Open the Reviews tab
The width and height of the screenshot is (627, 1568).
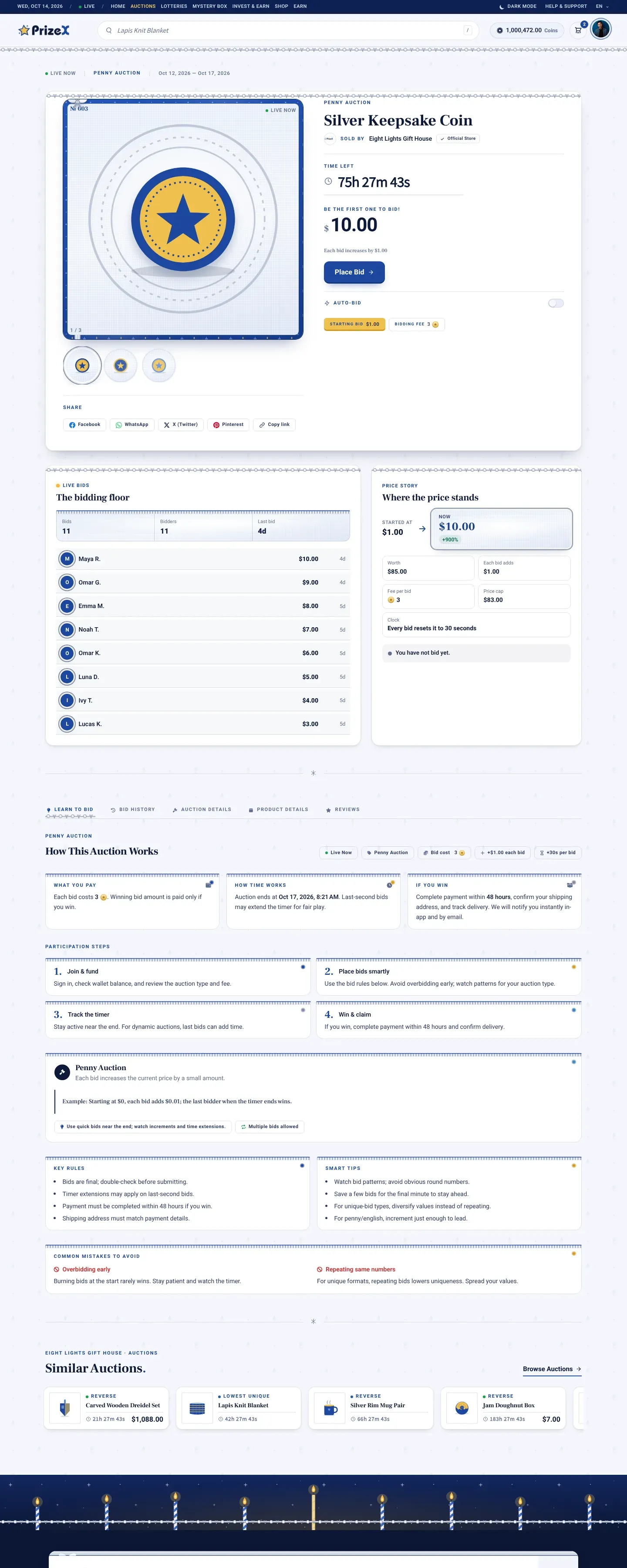point(343,810)
